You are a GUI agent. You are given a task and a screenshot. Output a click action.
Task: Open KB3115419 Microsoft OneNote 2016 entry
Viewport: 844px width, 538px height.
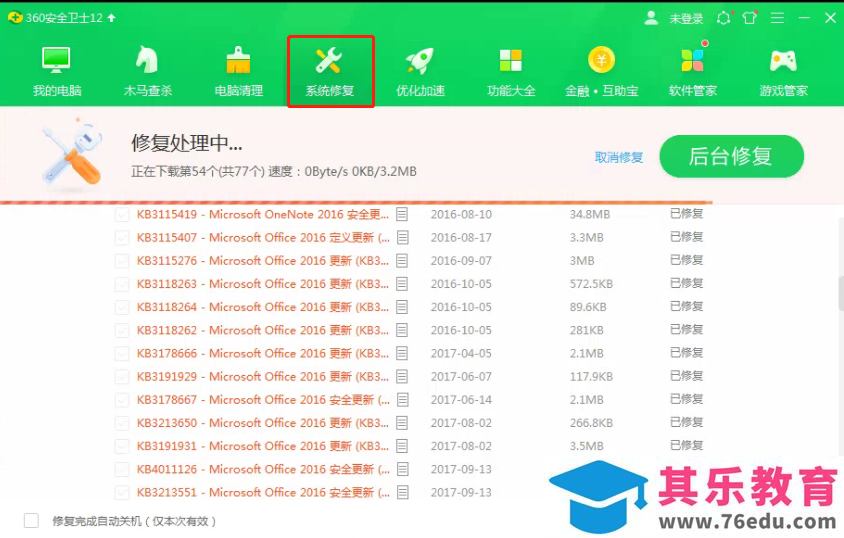[x=263, y=214]
